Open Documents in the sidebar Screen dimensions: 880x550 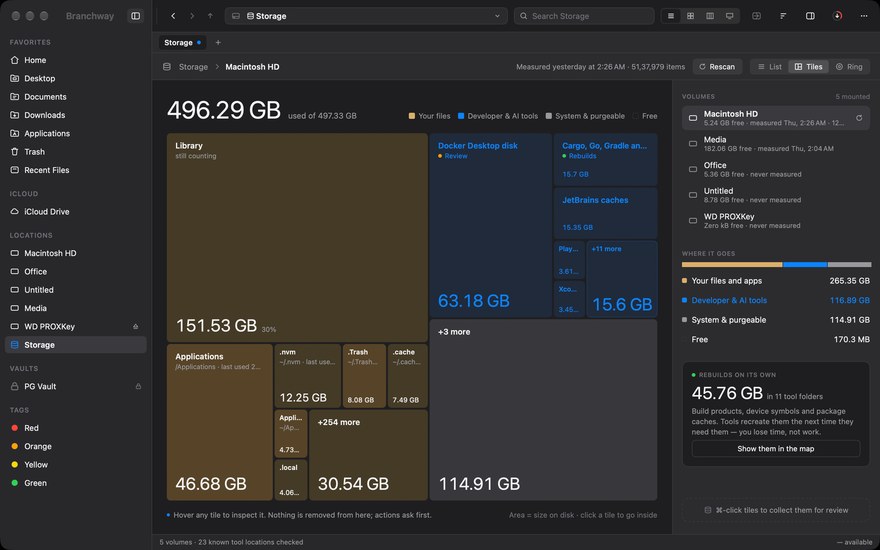click(x=76, y=97)
